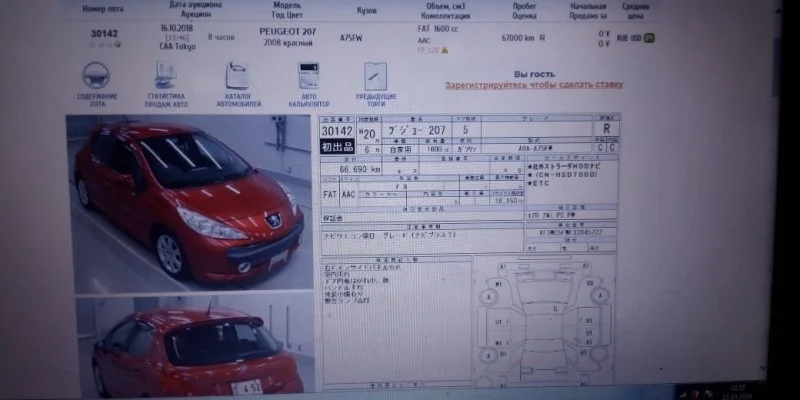The image size is (800, 400).
Task: Click the PEUGEOT 207 model name
Action: (288, 32)
